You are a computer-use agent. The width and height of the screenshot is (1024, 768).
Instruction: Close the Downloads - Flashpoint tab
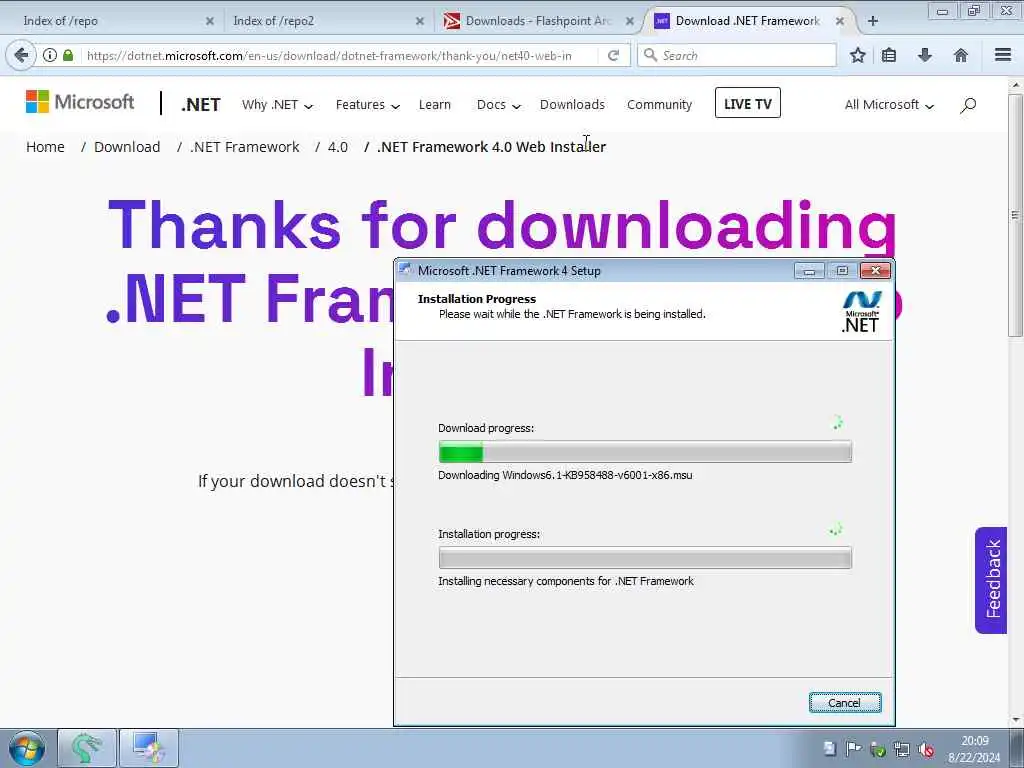click(x=630, y=21)
